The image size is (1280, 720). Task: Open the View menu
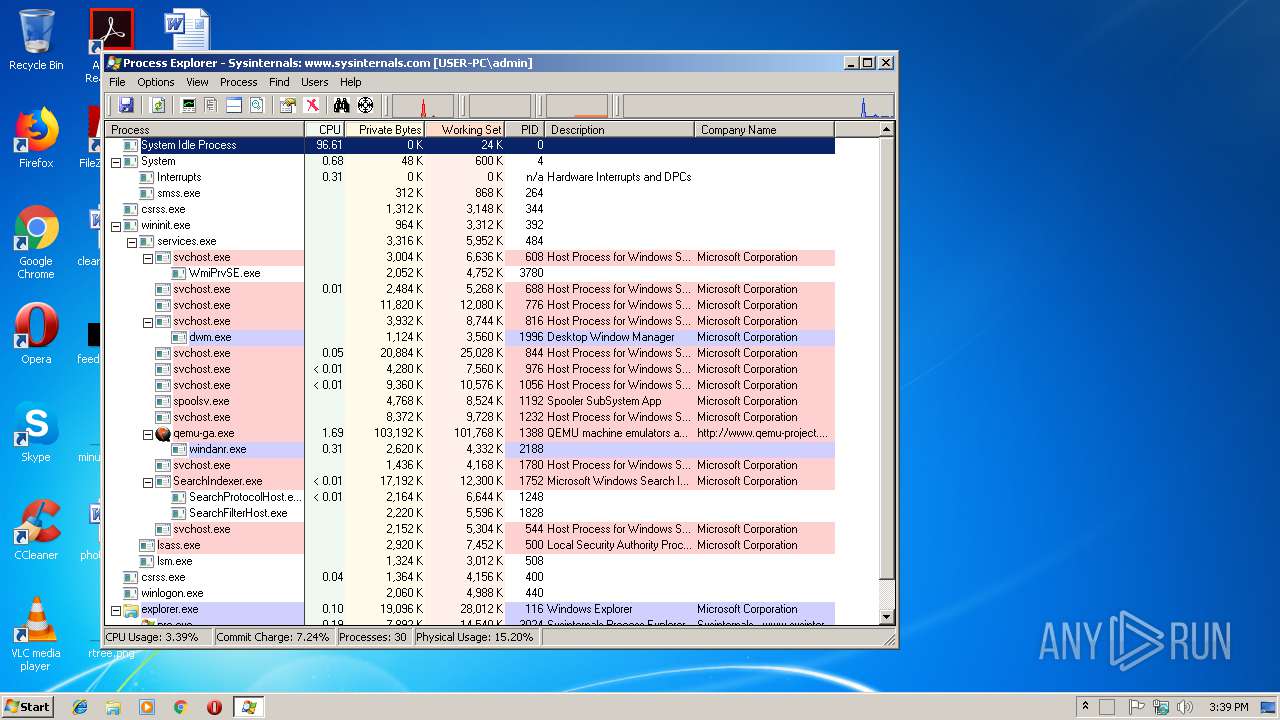197,82
